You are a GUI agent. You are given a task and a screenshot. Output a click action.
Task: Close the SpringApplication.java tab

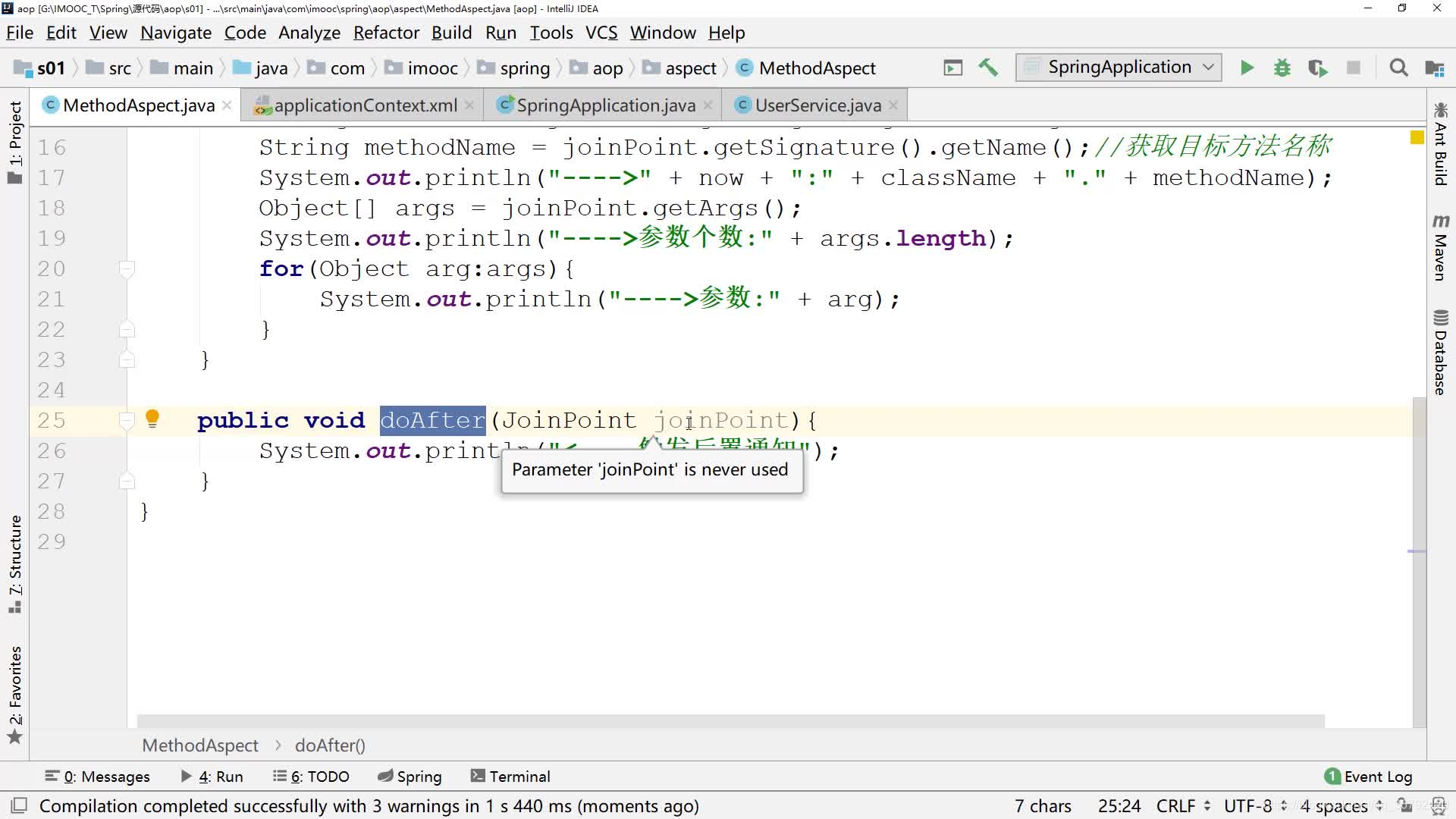tap(708, 105)
